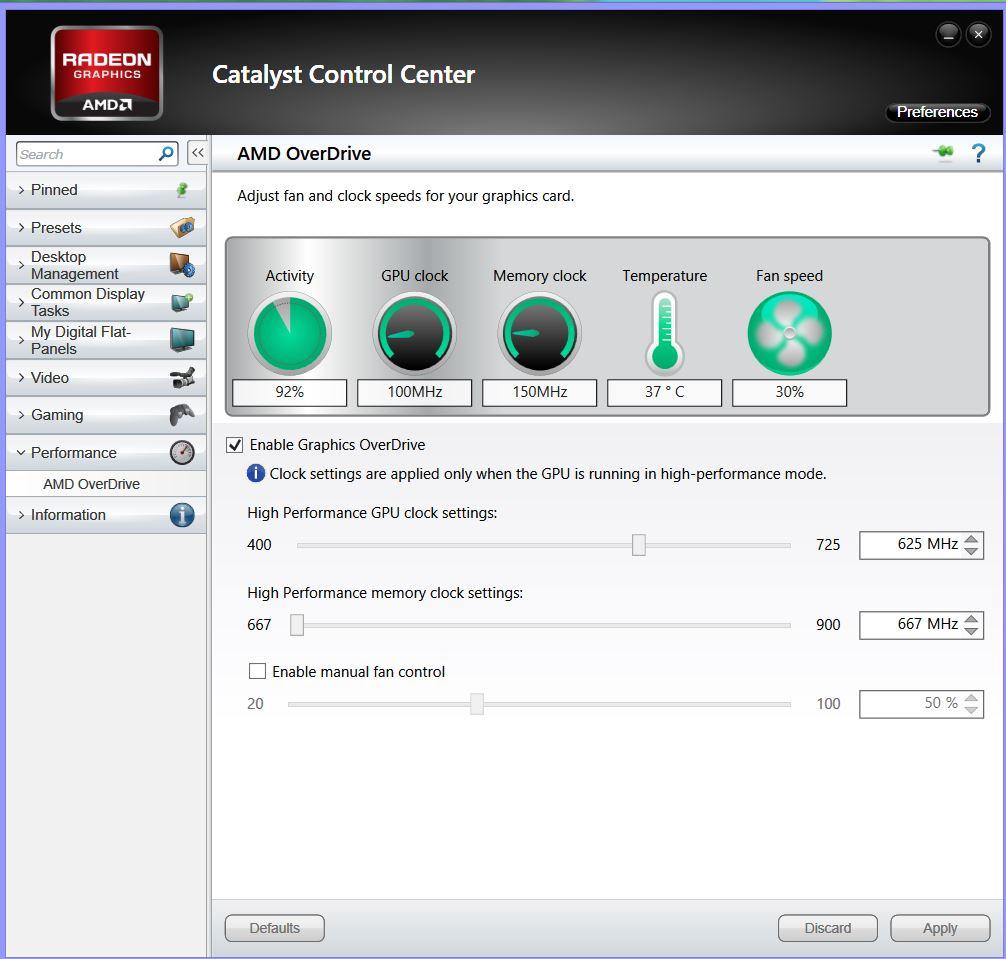Decrease fan speed with the down arrow

(971, 710)
